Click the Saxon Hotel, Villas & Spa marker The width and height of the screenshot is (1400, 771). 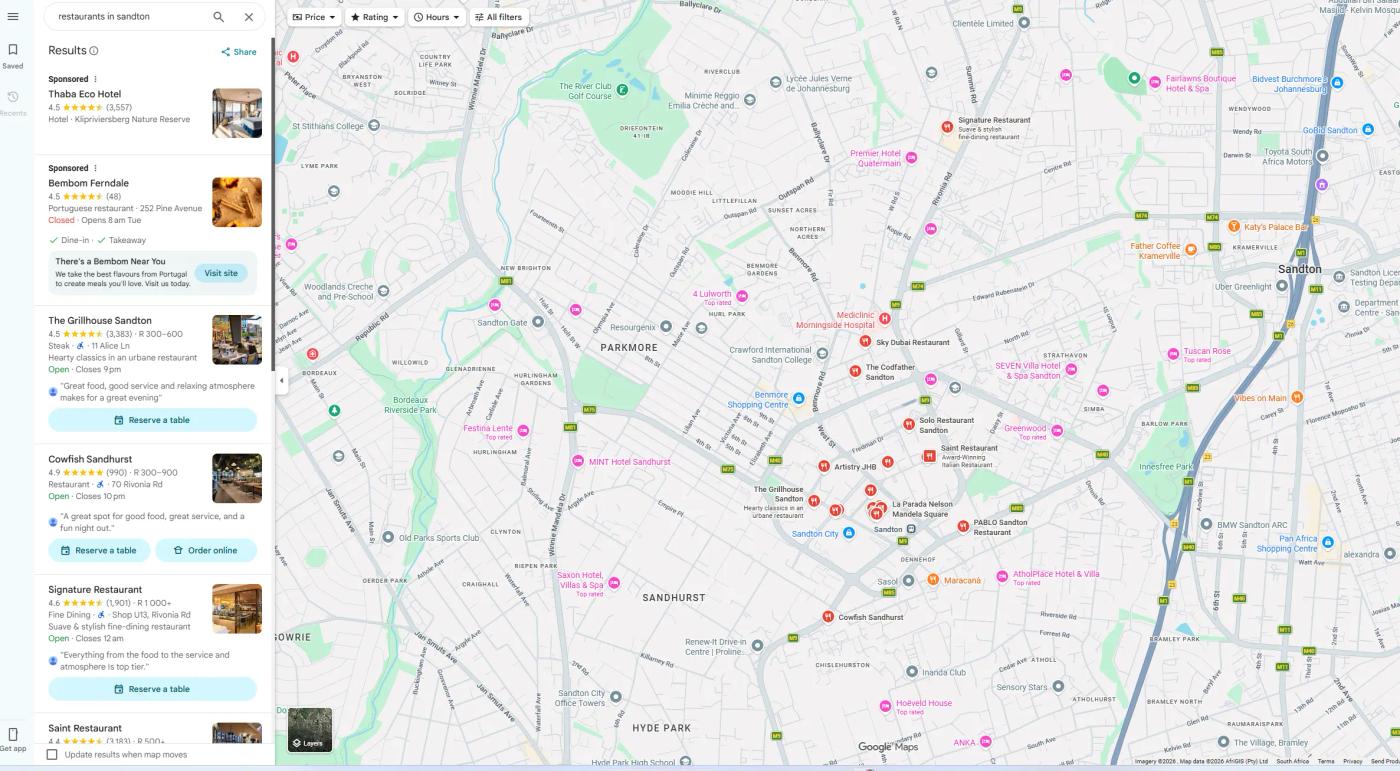pyautogui.click(x=614, y=583)
